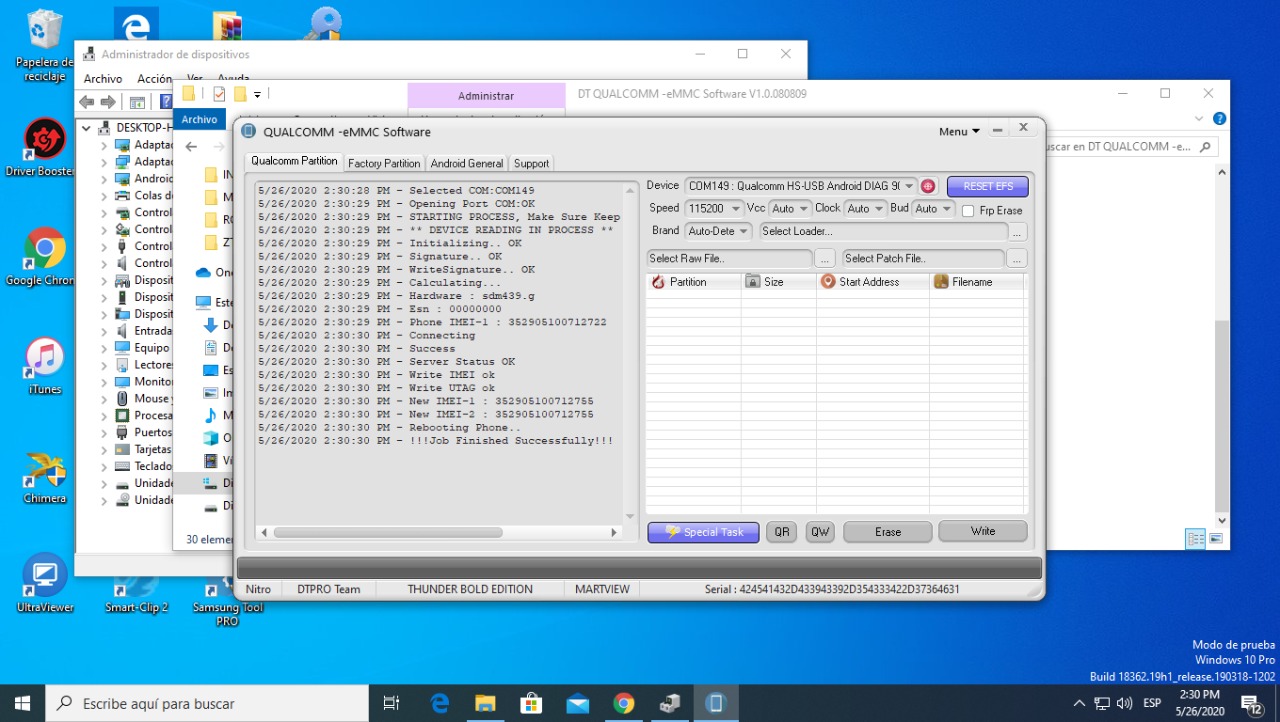The width and height of the screenshot is (1280, 722).
Task: Click the Select Loader input field
Action: pyautogui.click(x=881, y=232)
